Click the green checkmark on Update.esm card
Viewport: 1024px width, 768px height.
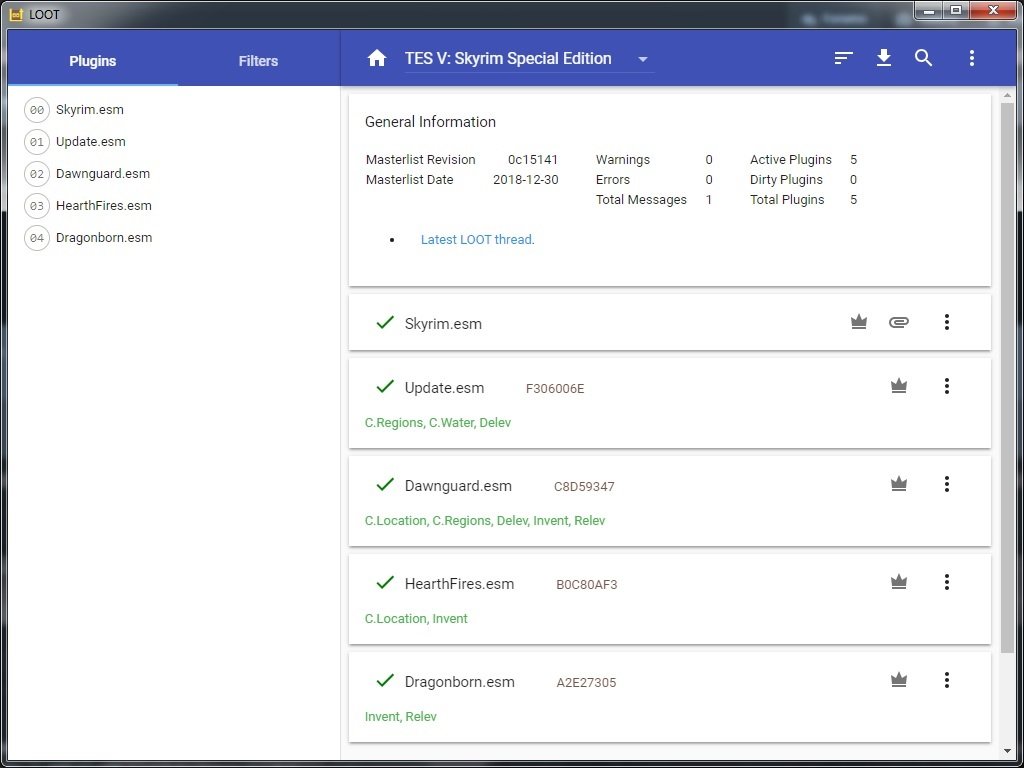385,386
